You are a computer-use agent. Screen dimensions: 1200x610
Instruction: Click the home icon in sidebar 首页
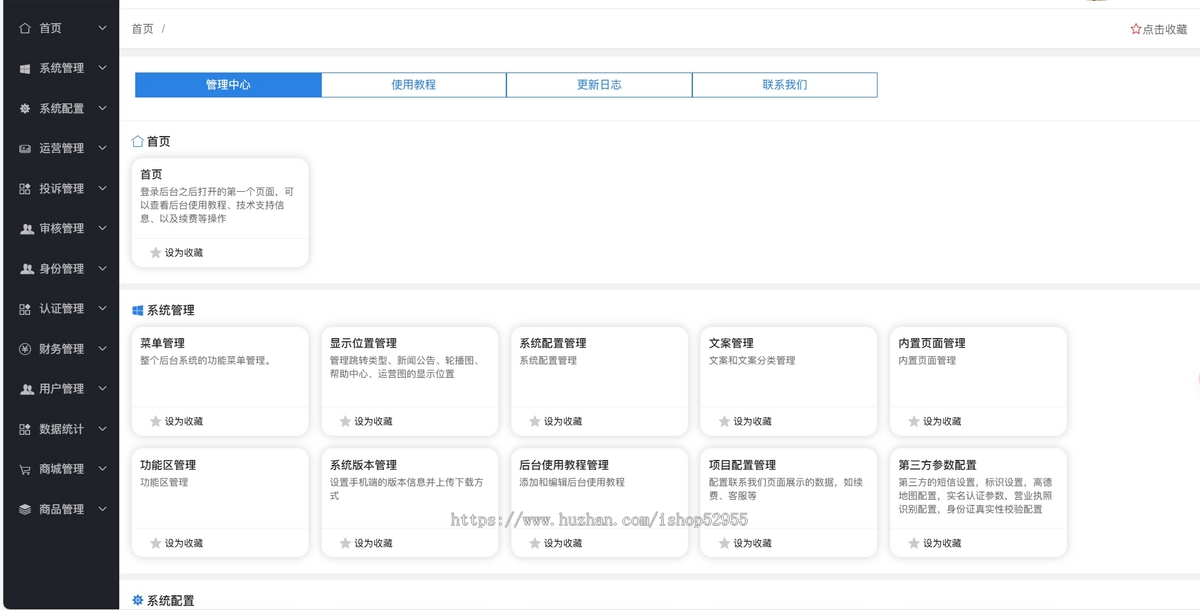(25, 28)
